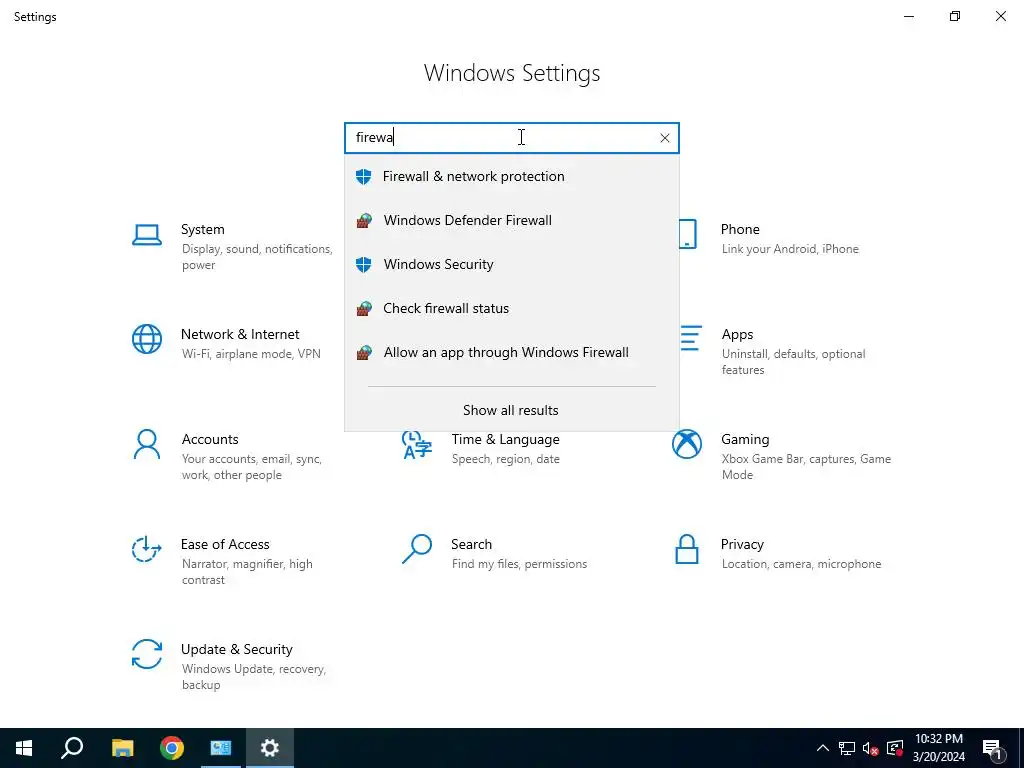Open the Control Panel taskbar app

tap(221, 748)
